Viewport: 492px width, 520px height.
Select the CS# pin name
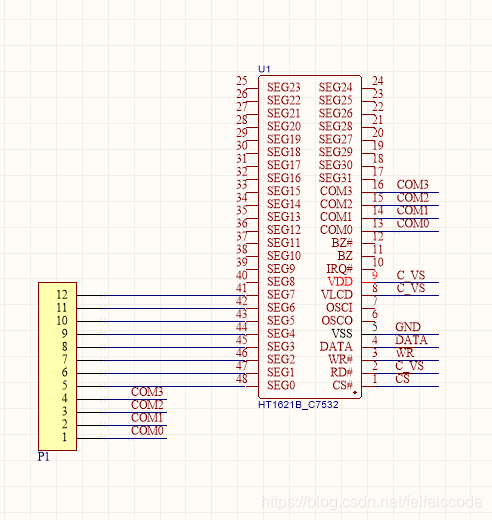coord(343,385)
